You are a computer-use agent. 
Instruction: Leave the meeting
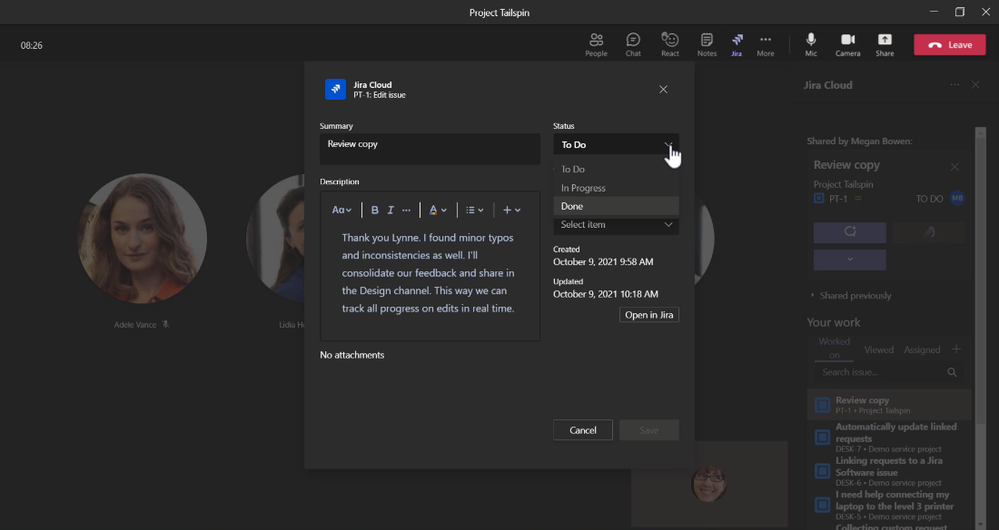click(949, 45)
